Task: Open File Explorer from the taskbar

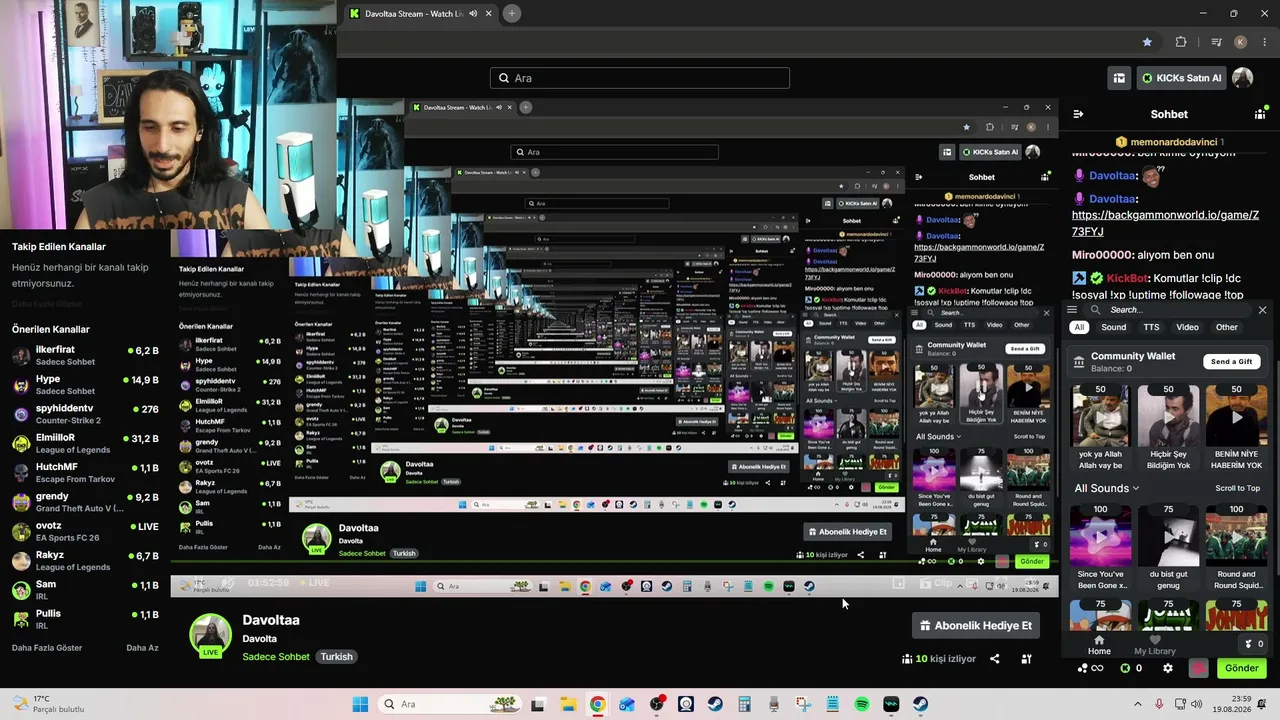Action: [x=567, y=704]
